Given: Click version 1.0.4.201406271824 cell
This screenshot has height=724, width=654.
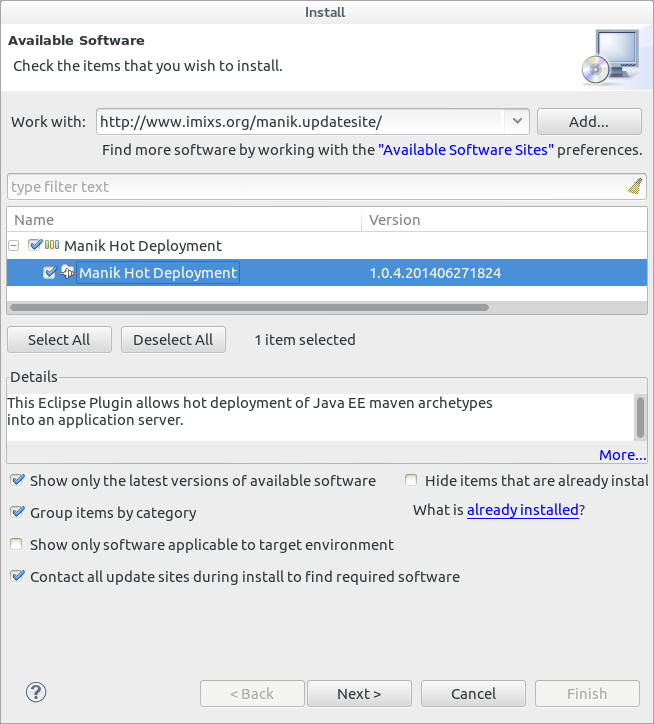Looking at the screenshot, I should (x=435, y=273).
